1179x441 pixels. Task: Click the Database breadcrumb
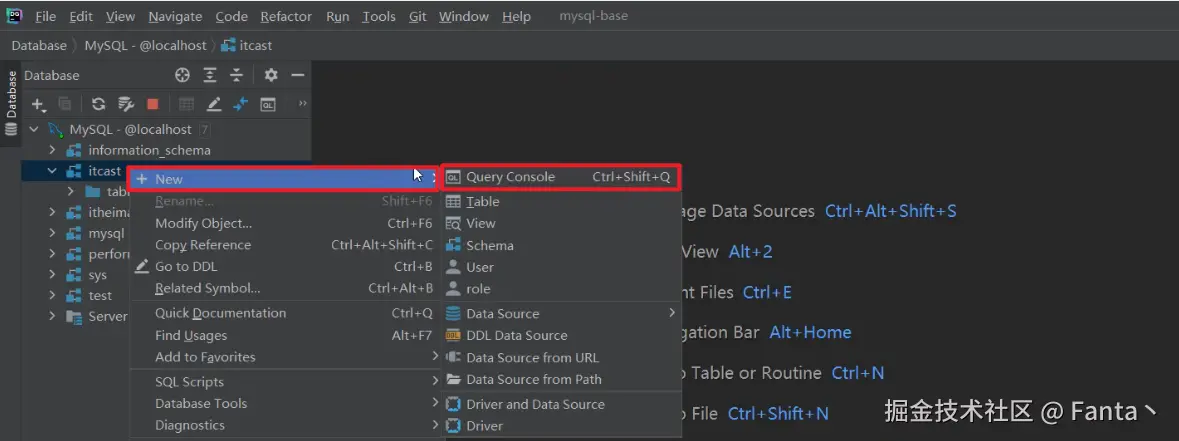coord(39,46)
